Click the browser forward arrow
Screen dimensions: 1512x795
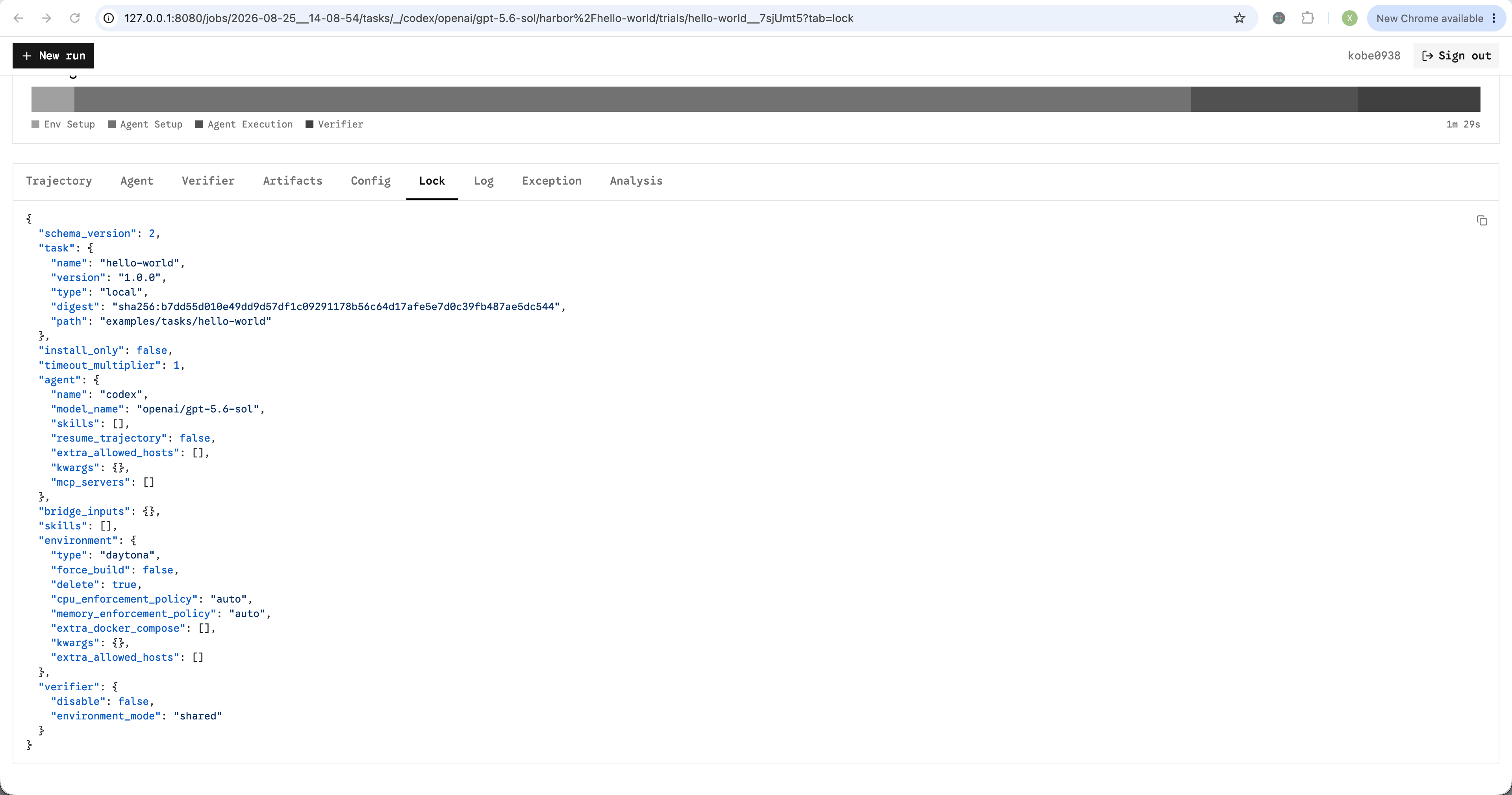tap(46, 18)
